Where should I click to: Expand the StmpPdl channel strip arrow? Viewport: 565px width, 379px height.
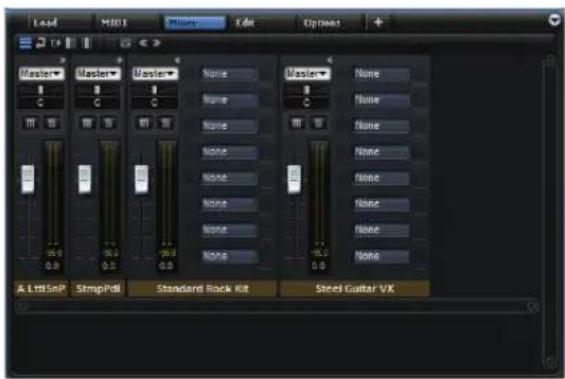point(119,60)
